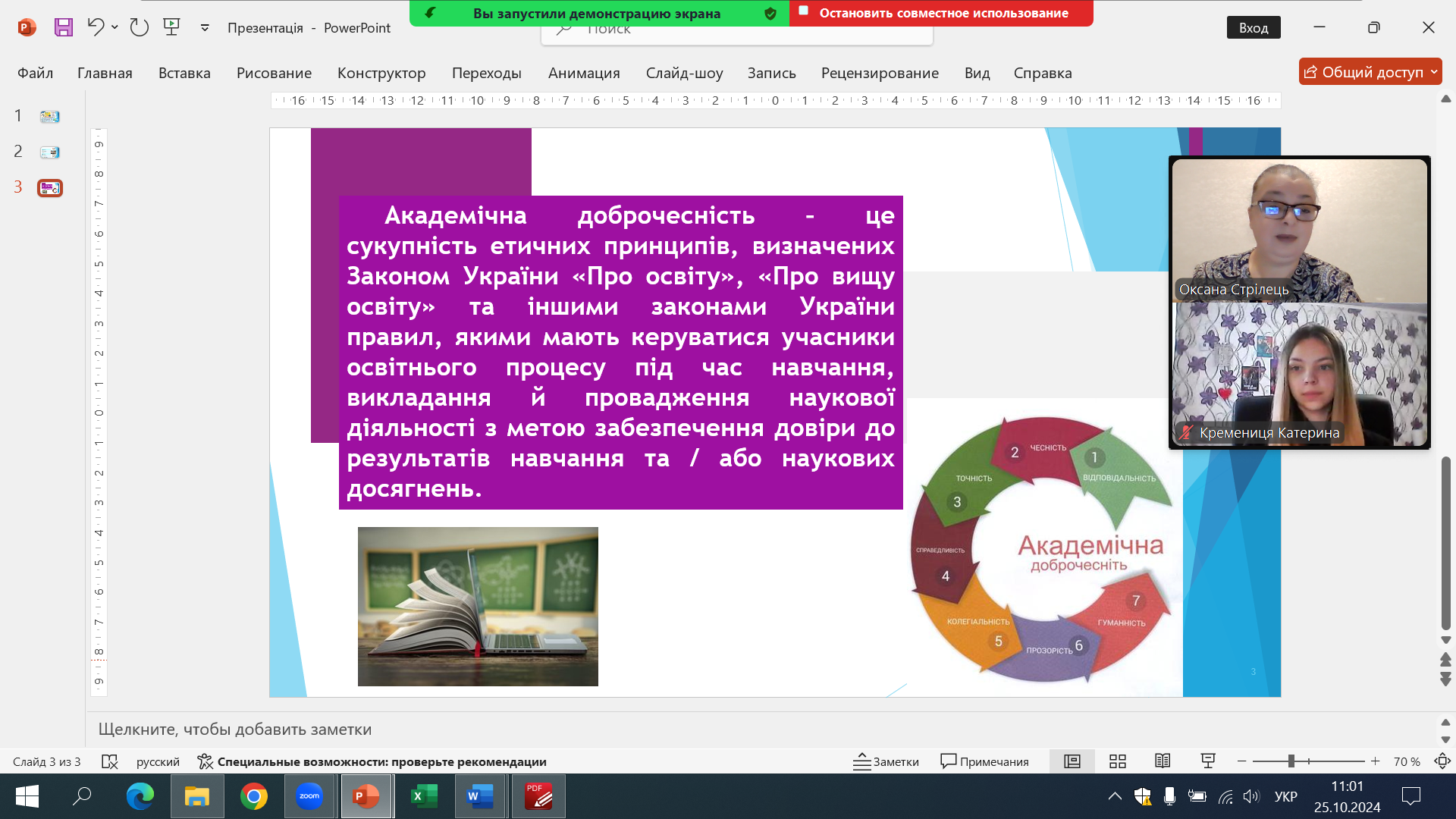The image size is (1456, 819).
Task: Start Slide Show from status bar icon
Action: tap(1208, 761)
